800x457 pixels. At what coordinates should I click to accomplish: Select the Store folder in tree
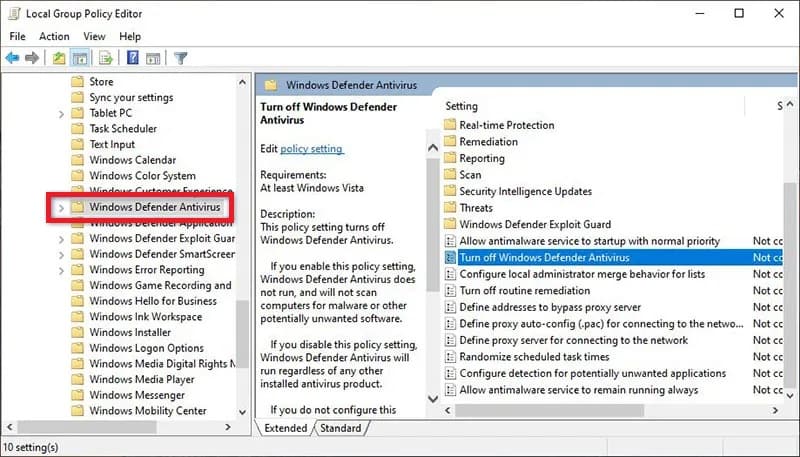101,82
